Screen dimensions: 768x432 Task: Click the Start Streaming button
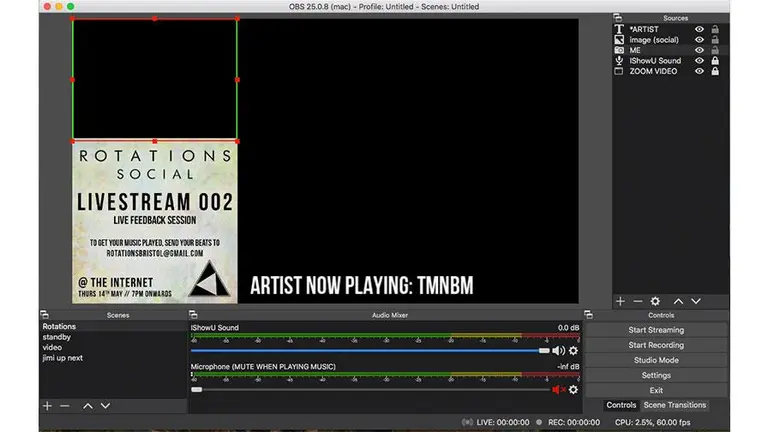(656, 330)
